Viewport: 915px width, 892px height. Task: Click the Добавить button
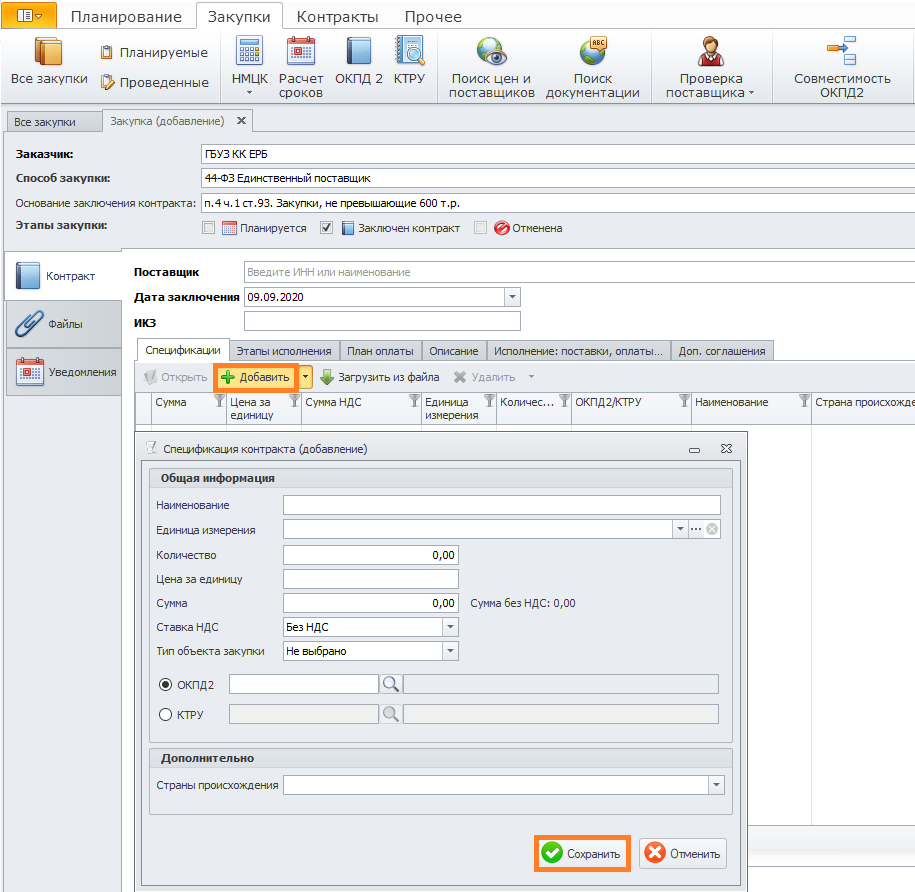(x=256, y=377)
